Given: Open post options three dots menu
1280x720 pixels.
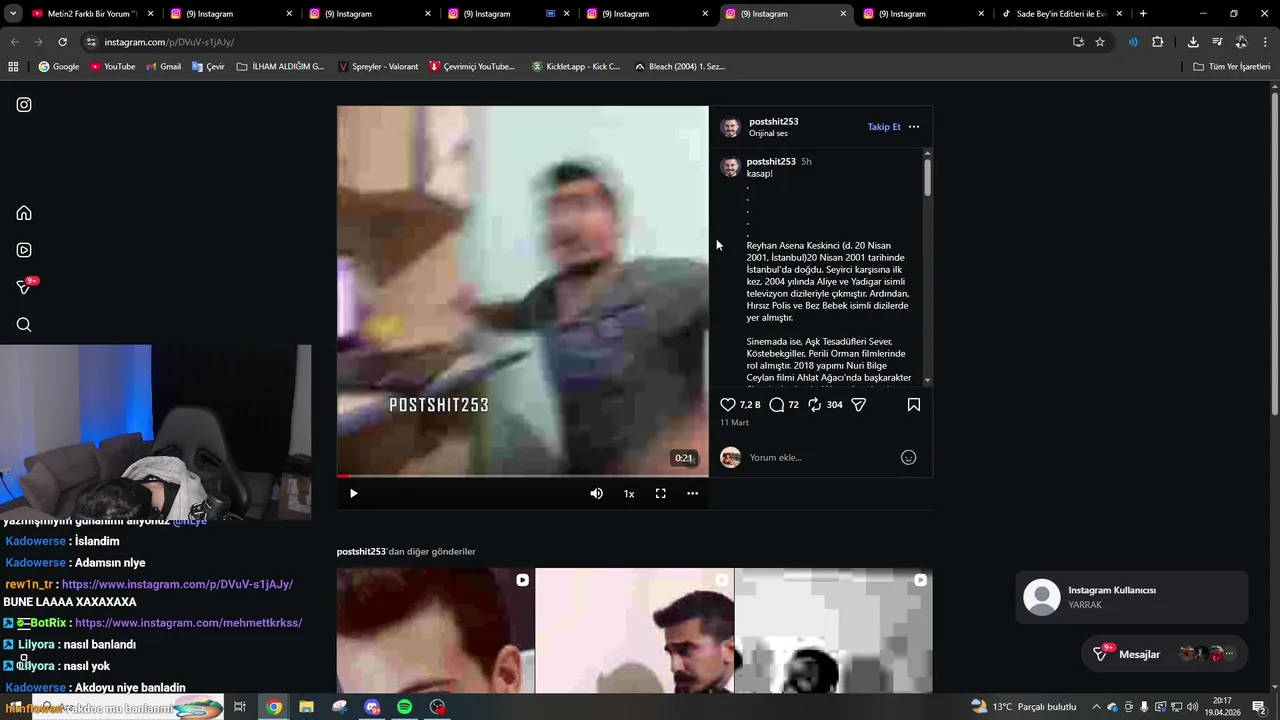Looking at the screenshot, I should (913, 127).
